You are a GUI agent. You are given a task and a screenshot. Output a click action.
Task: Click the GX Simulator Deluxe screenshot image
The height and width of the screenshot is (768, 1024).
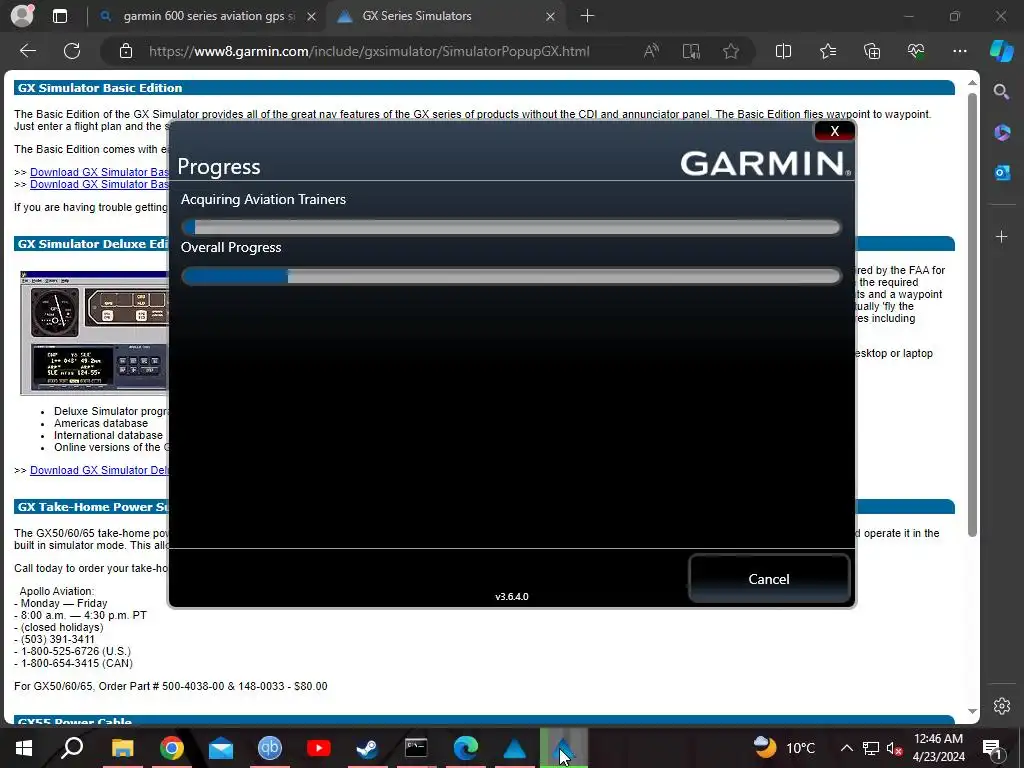[x=95, y=332]
